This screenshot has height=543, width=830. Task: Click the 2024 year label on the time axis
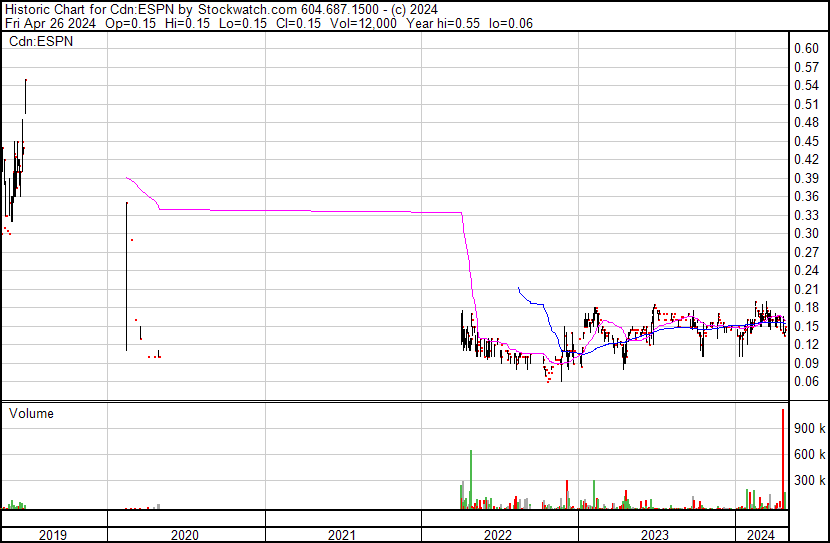tap(761, 535)
